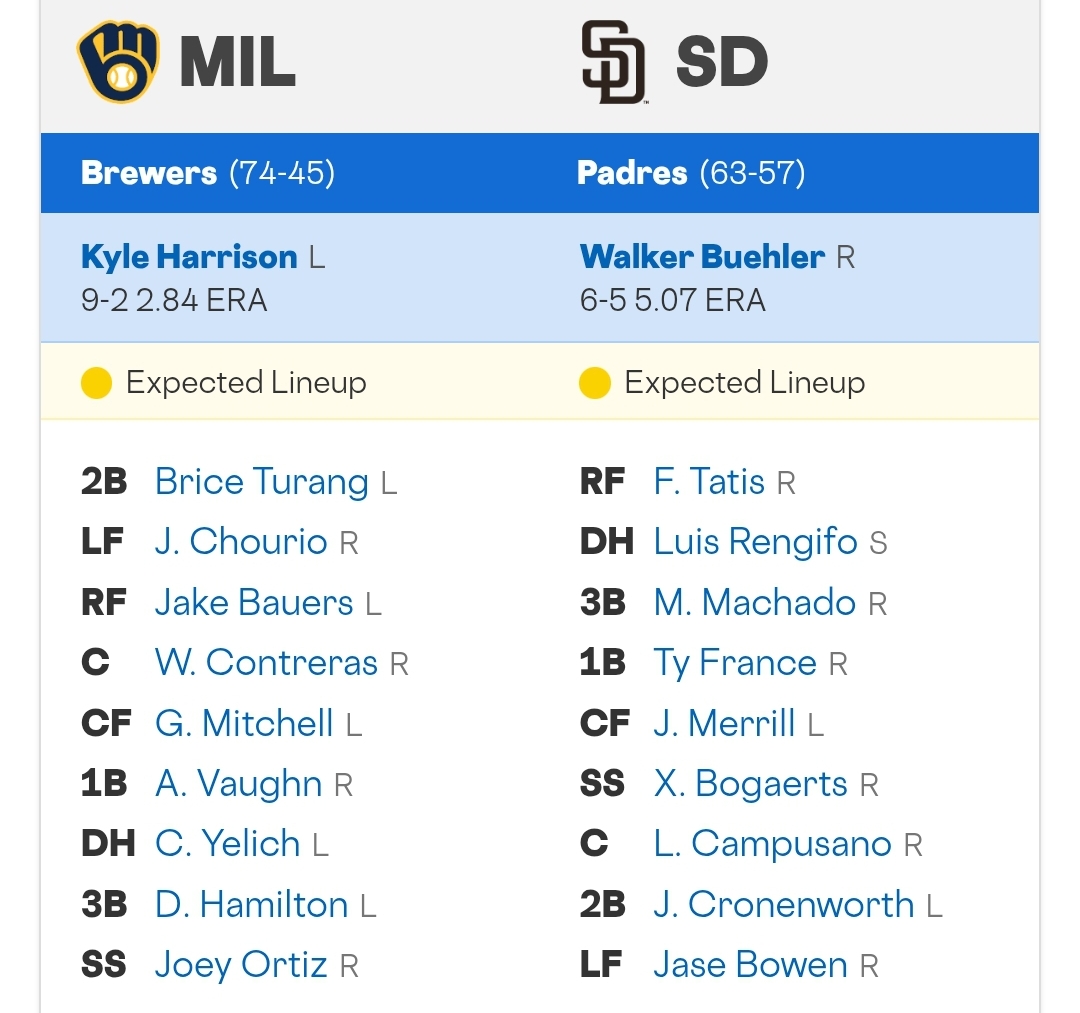
Task: Open C. Yelich player link
Action: pos(228,844)
